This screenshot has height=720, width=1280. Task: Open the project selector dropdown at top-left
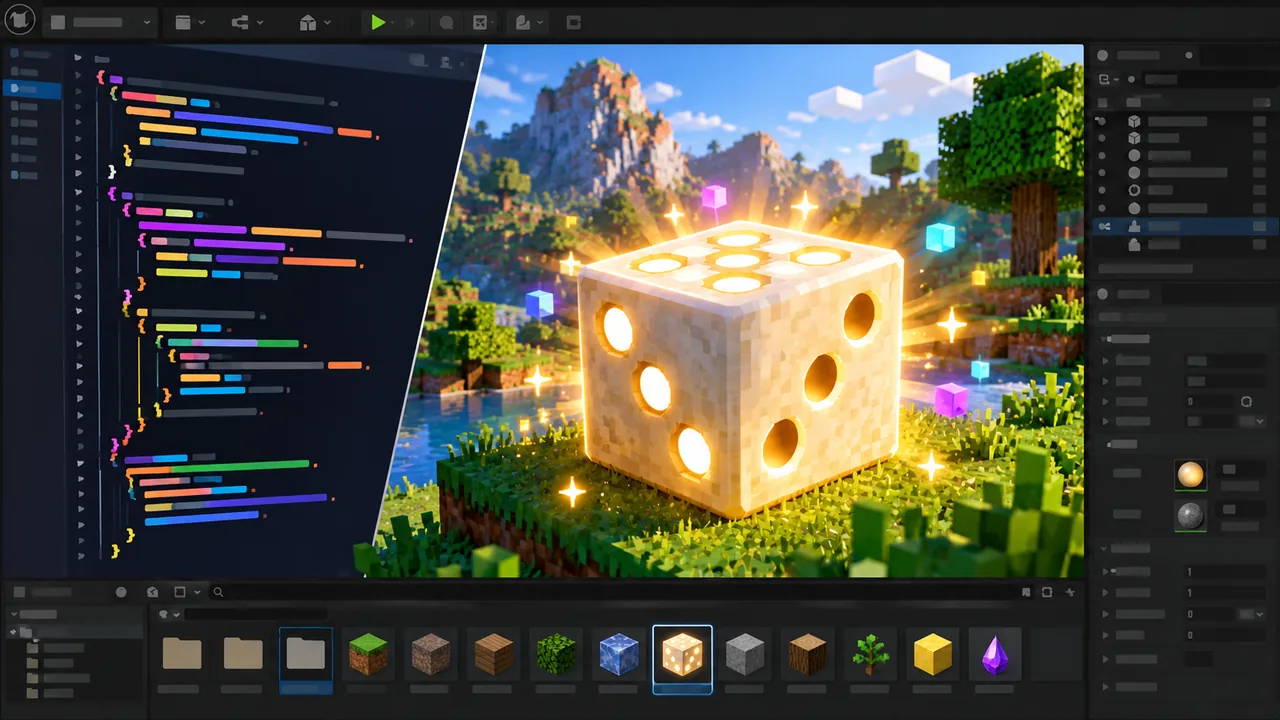[x=100, y=21]
